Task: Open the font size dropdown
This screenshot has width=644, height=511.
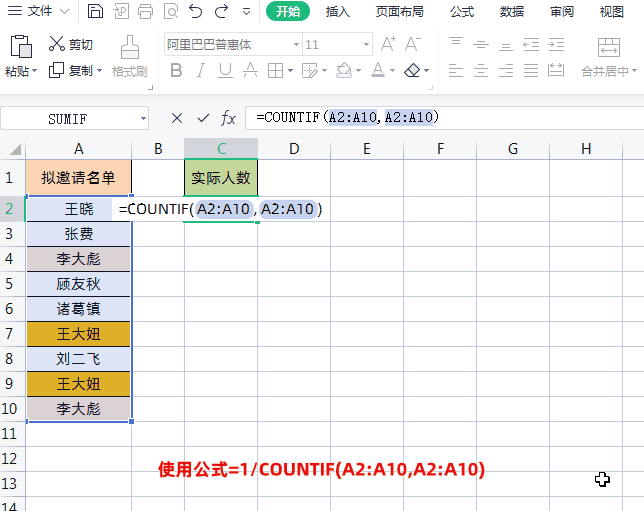Action: point(366,44)
